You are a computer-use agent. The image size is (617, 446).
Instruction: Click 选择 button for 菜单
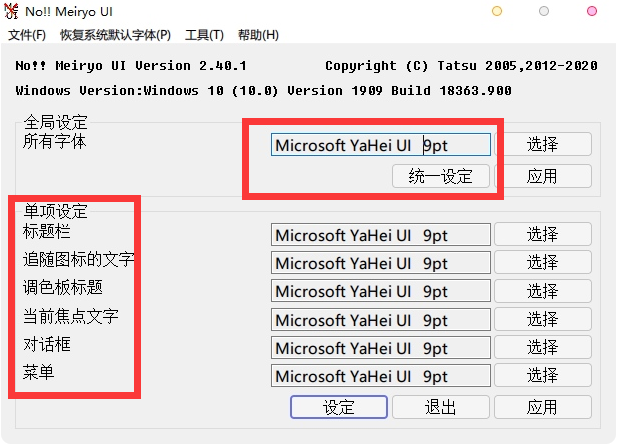543,375
